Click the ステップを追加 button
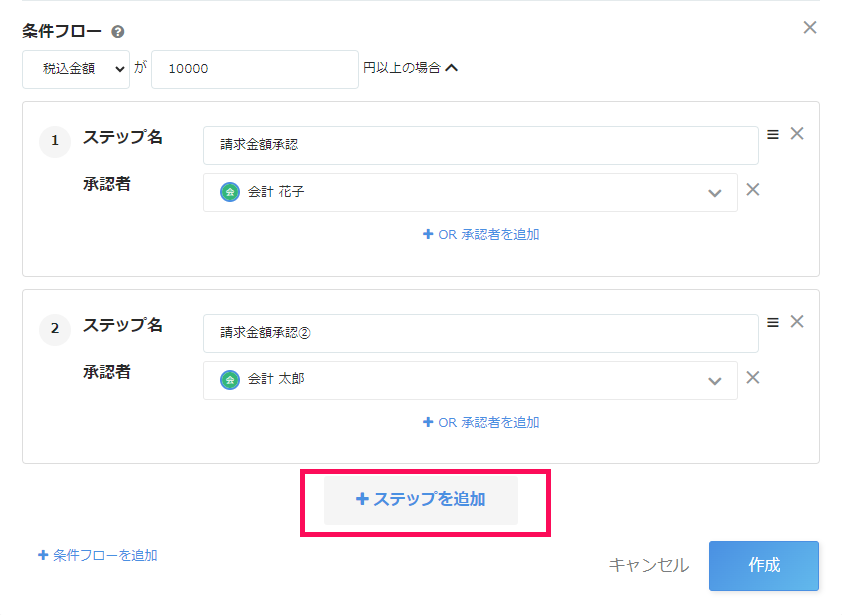Viewport: 842px width, 615px height. click(x=420, y=500)
